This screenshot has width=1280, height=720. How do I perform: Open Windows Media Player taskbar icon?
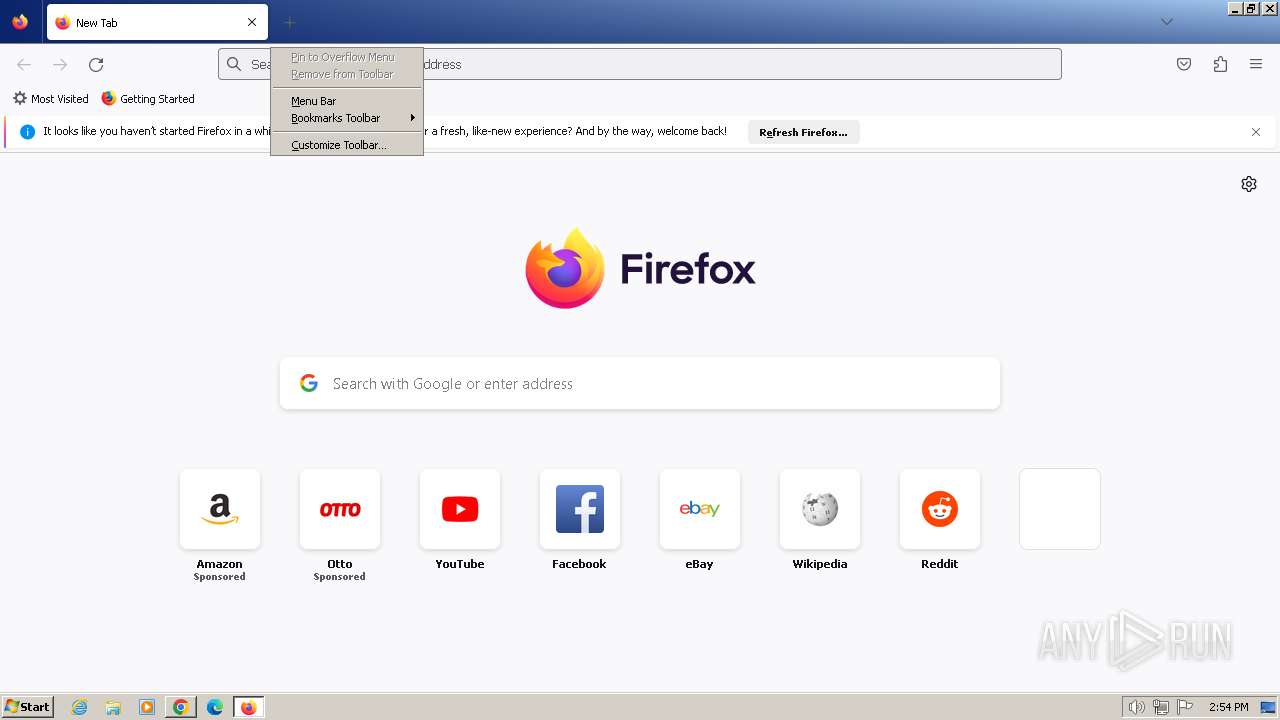(x=147, y=707)
